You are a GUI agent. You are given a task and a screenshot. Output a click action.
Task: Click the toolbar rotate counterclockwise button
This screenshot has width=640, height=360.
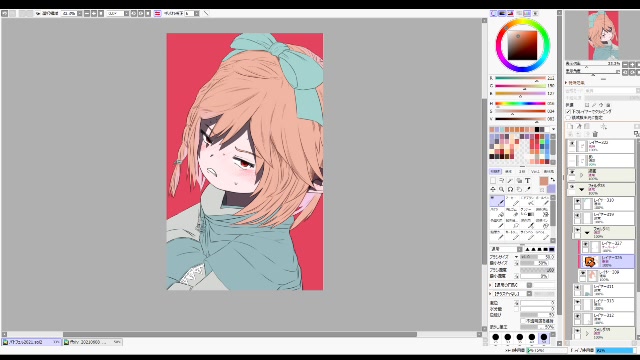(x=133, y=13)
